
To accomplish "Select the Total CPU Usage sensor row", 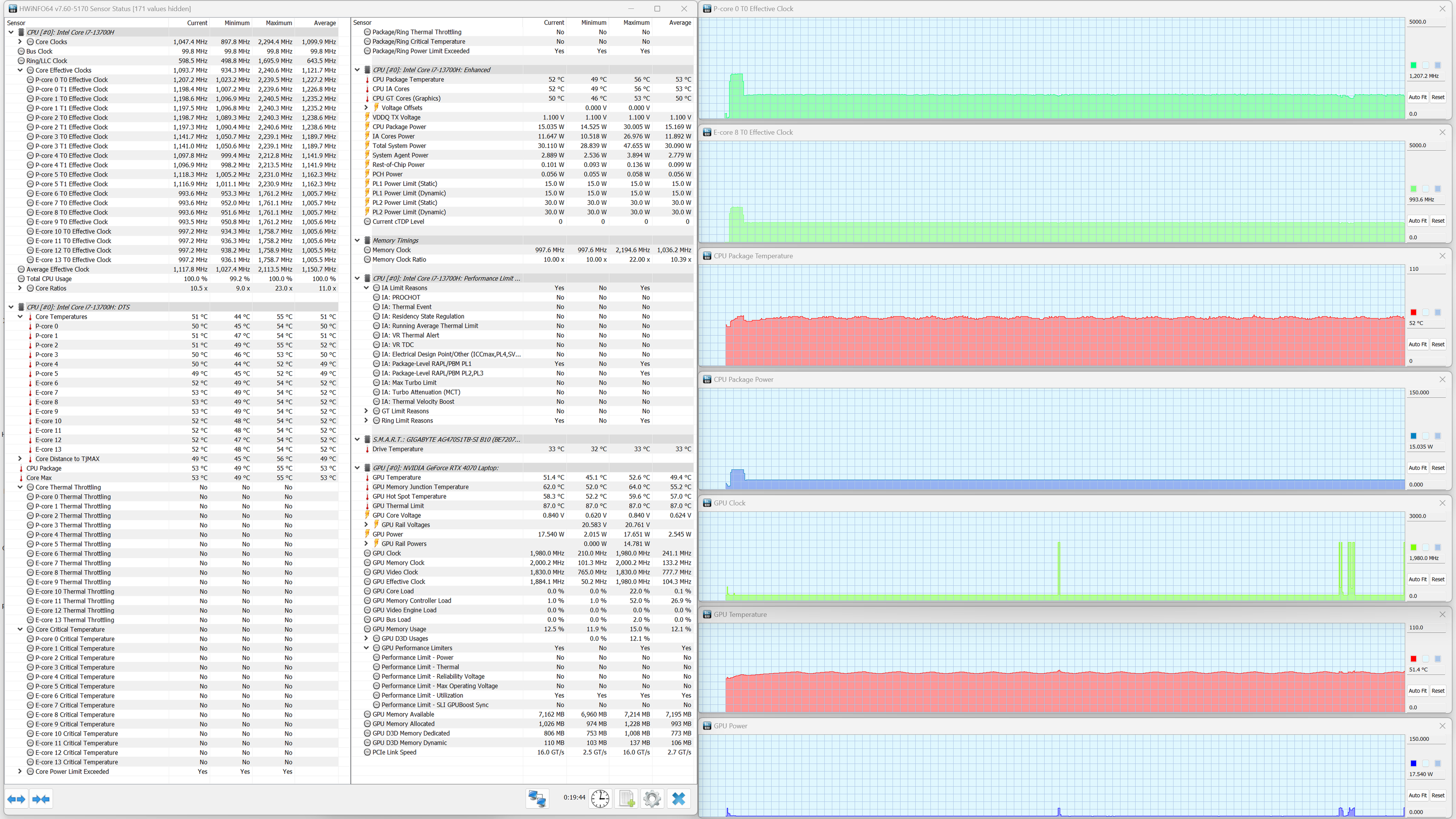I will click(x=49, y=278).
